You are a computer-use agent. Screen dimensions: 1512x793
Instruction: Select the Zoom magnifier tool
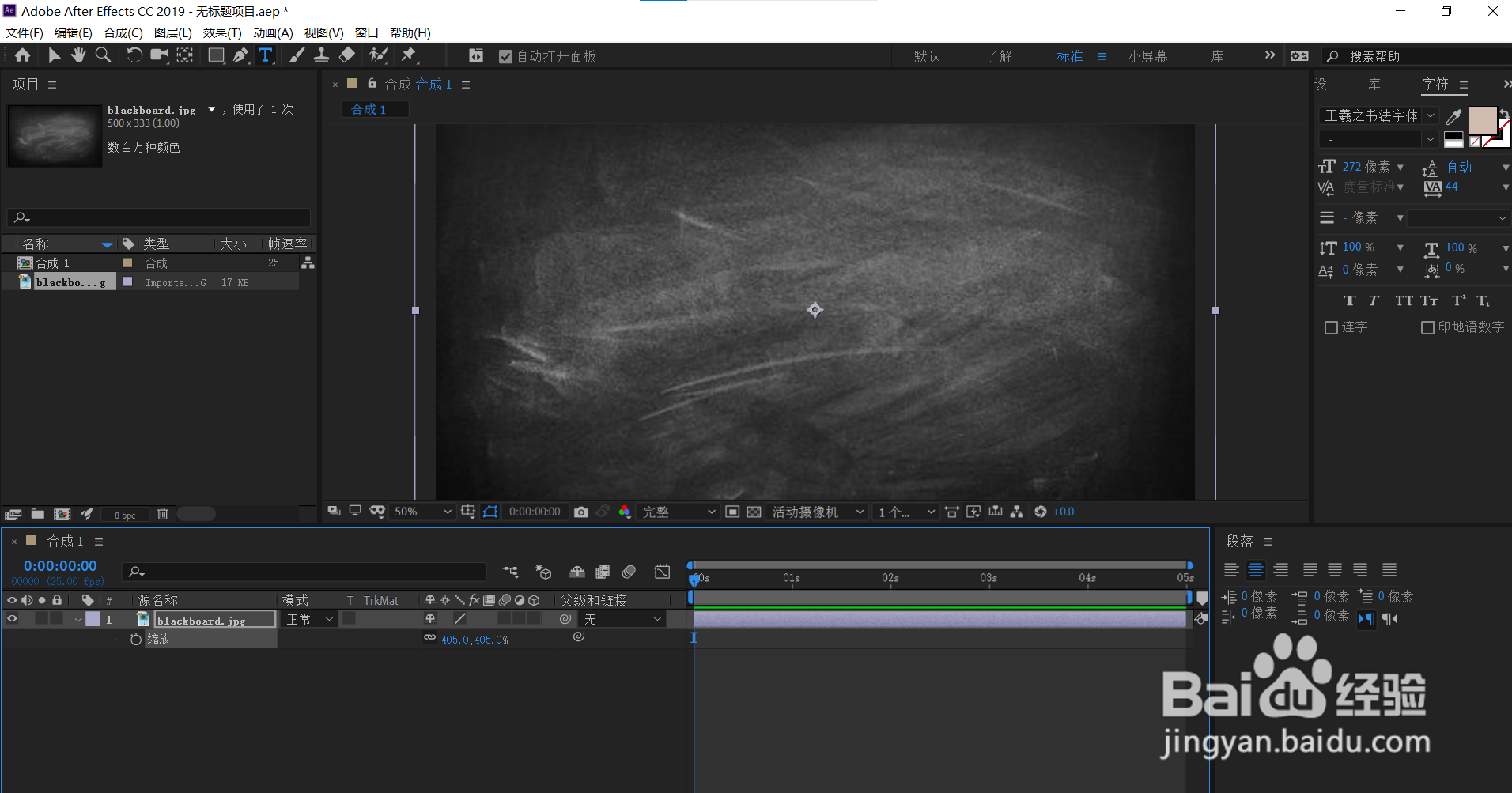[103, 55]
